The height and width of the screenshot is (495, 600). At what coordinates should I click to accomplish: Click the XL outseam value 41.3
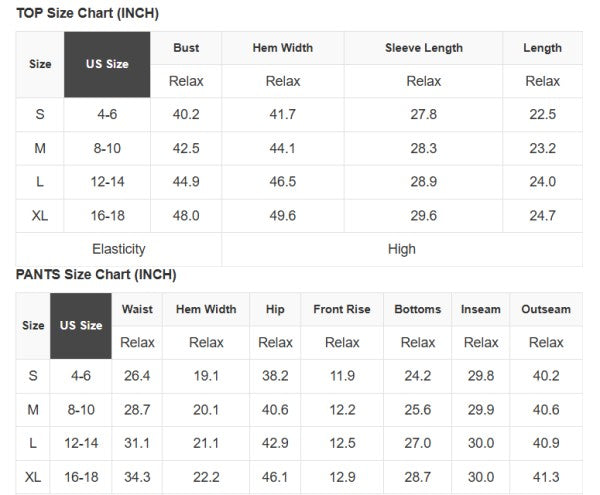point(546,477)
